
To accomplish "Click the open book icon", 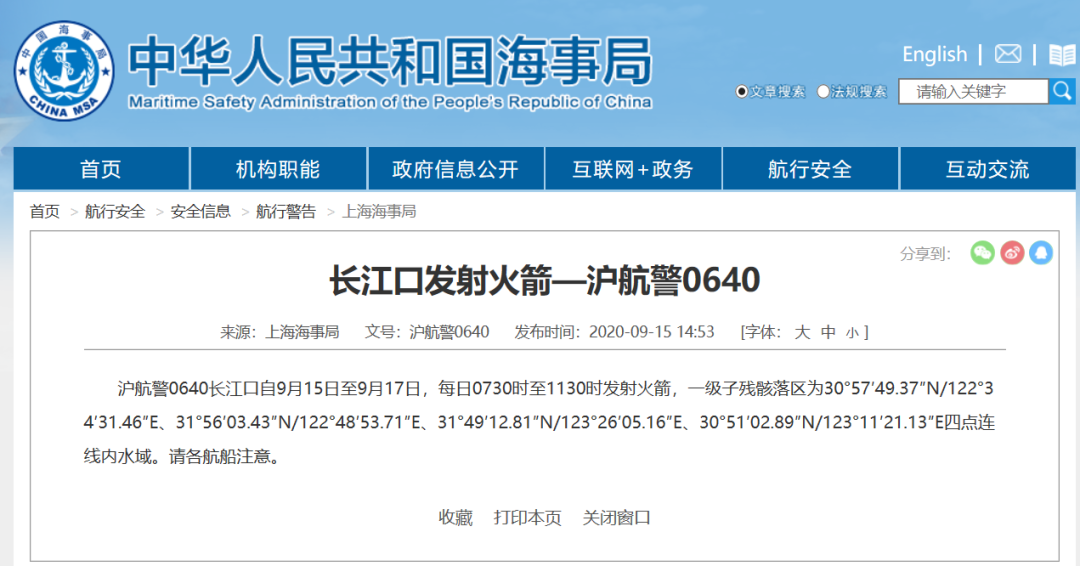I will pyautogui.click(x=1062, y=54).
